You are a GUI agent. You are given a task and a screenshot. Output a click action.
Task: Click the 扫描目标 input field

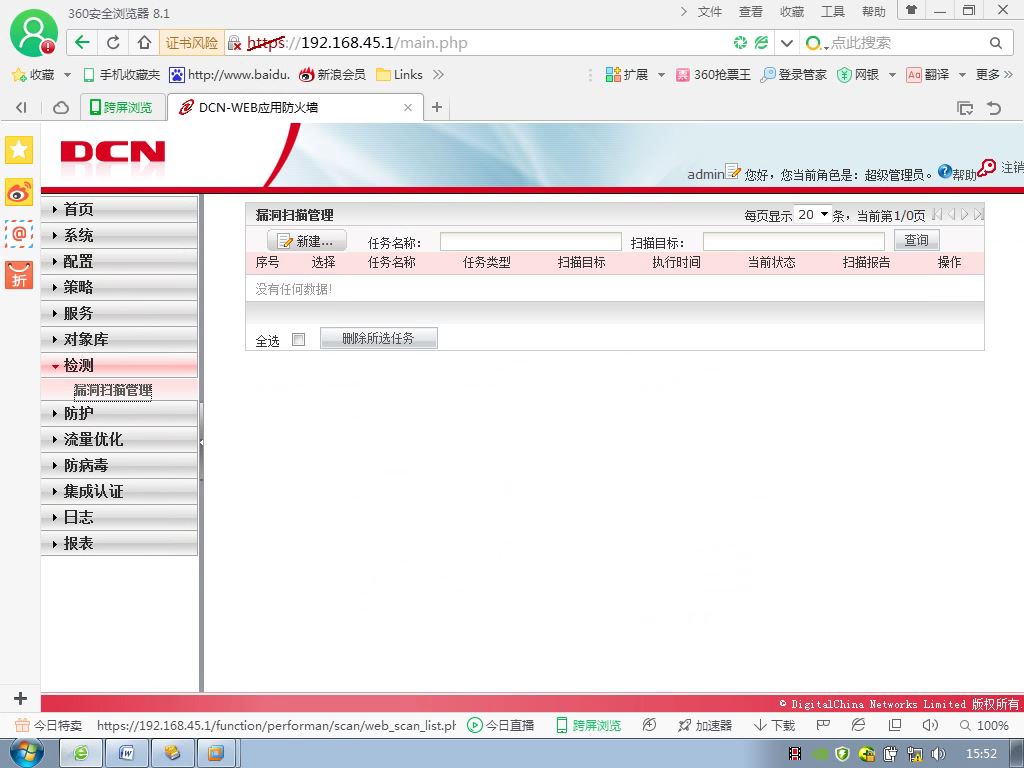pos(793,242)
